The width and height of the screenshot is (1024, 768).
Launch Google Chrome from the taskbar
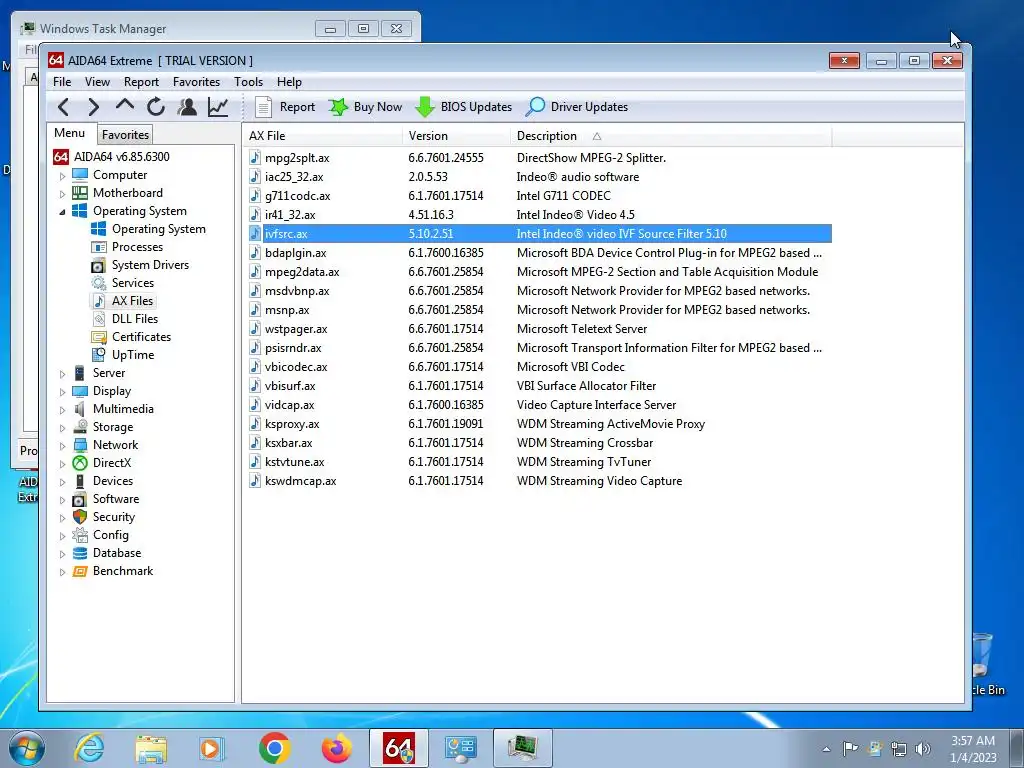[274, 748]
